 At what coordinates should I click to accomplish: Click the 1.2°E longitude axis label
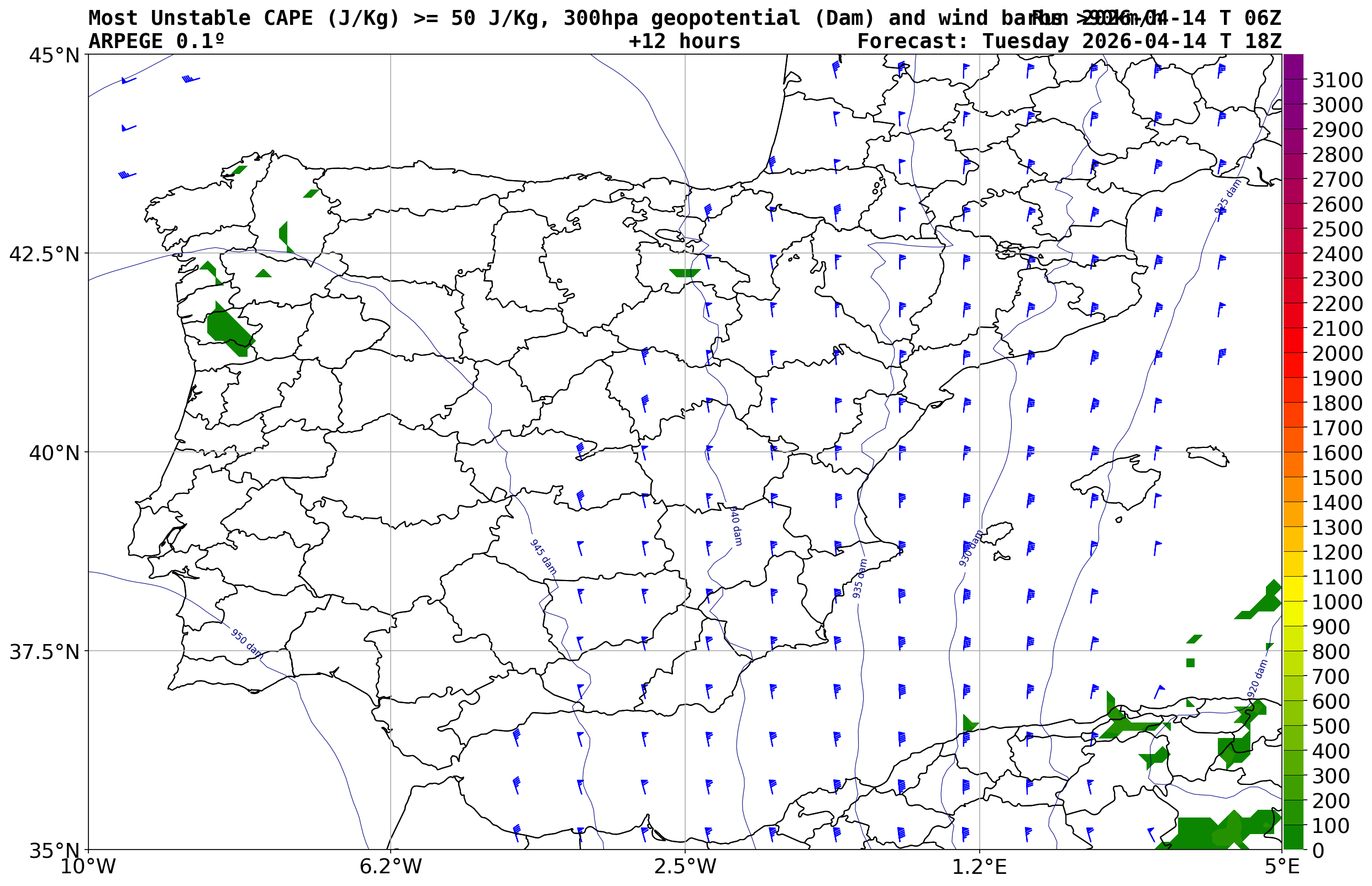coord(979,866)
